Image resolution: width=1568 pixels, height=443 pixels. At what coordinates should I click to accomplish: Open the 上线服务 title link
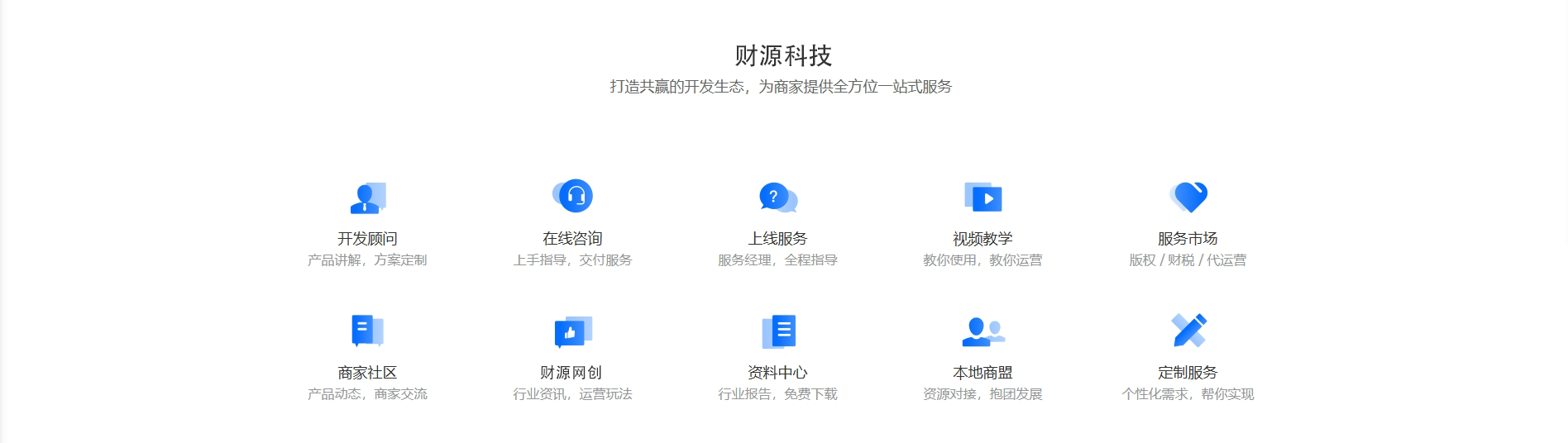(777, 238)
